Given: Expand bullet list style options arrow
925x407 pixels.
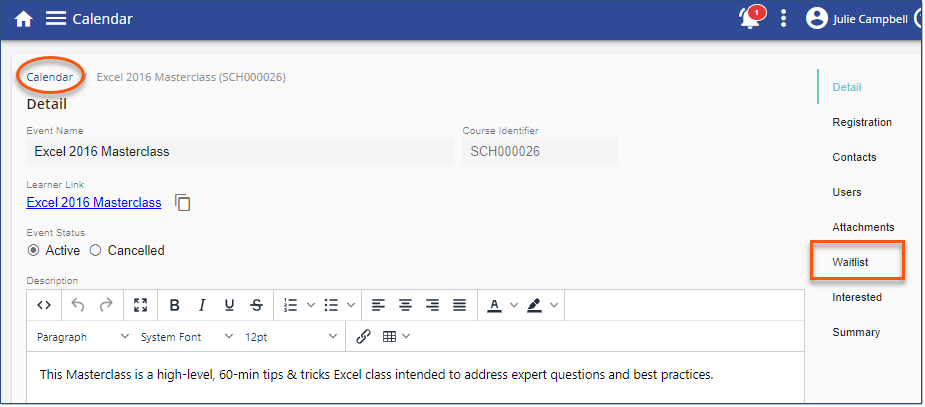Looking at the screenshot, I should pos(351,305).
